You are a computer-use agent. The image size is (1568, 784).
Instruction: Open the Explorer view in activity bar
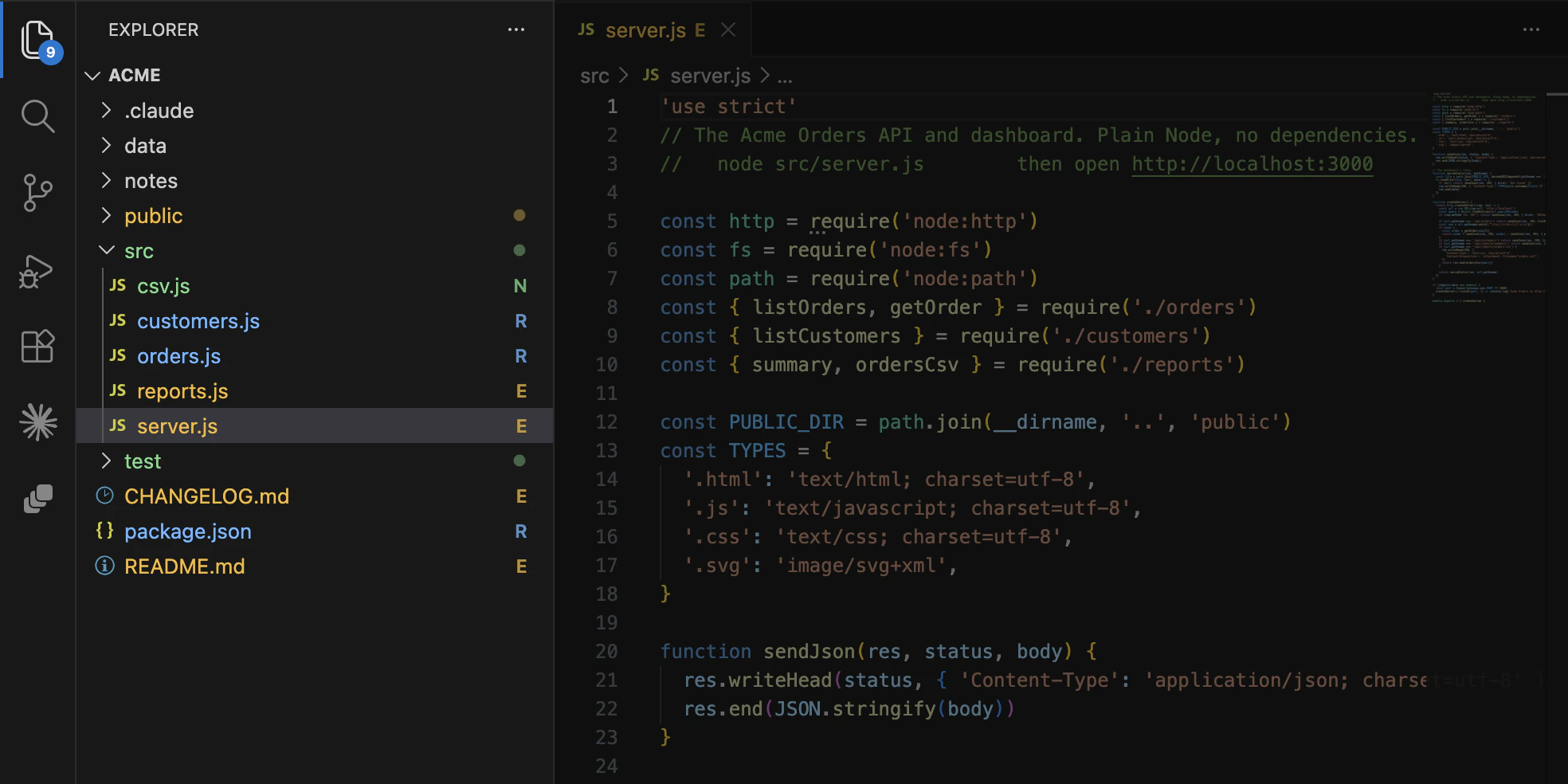click(x=38, y=40)
